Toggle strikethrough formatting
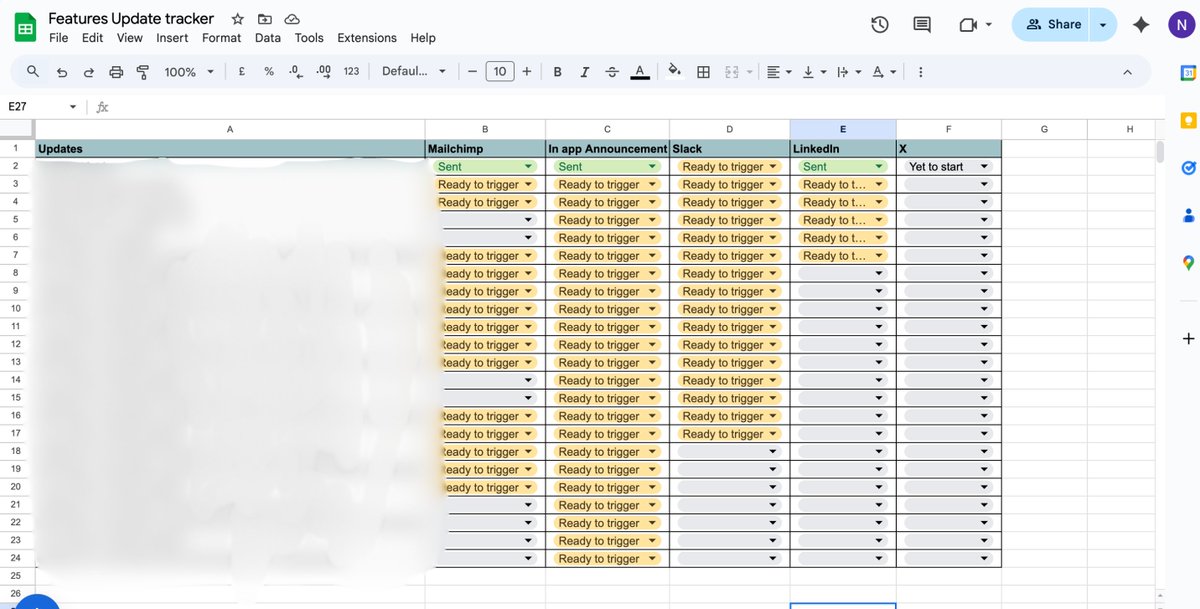Image resolution: width=1200 pixels, height=609 pixels. pyautogui.click(x=612, y=72)
